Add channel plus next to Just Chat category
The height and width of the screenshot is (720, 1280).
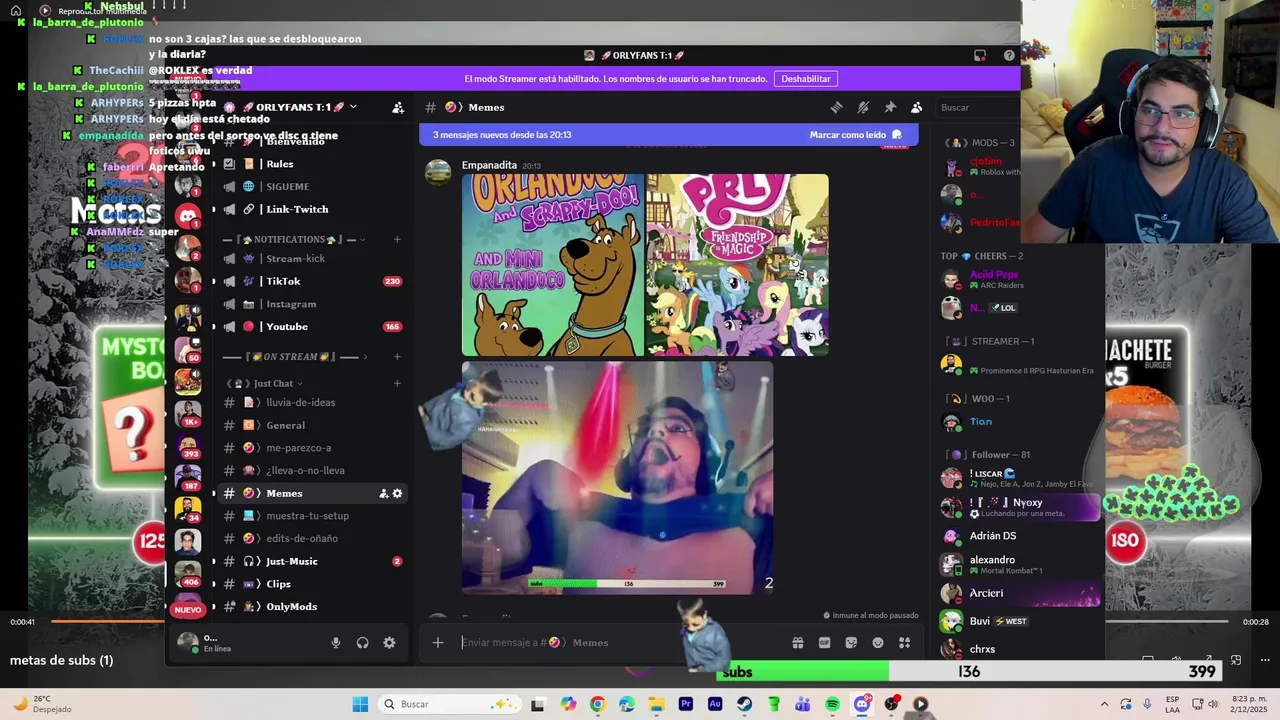tap(397, 383)
